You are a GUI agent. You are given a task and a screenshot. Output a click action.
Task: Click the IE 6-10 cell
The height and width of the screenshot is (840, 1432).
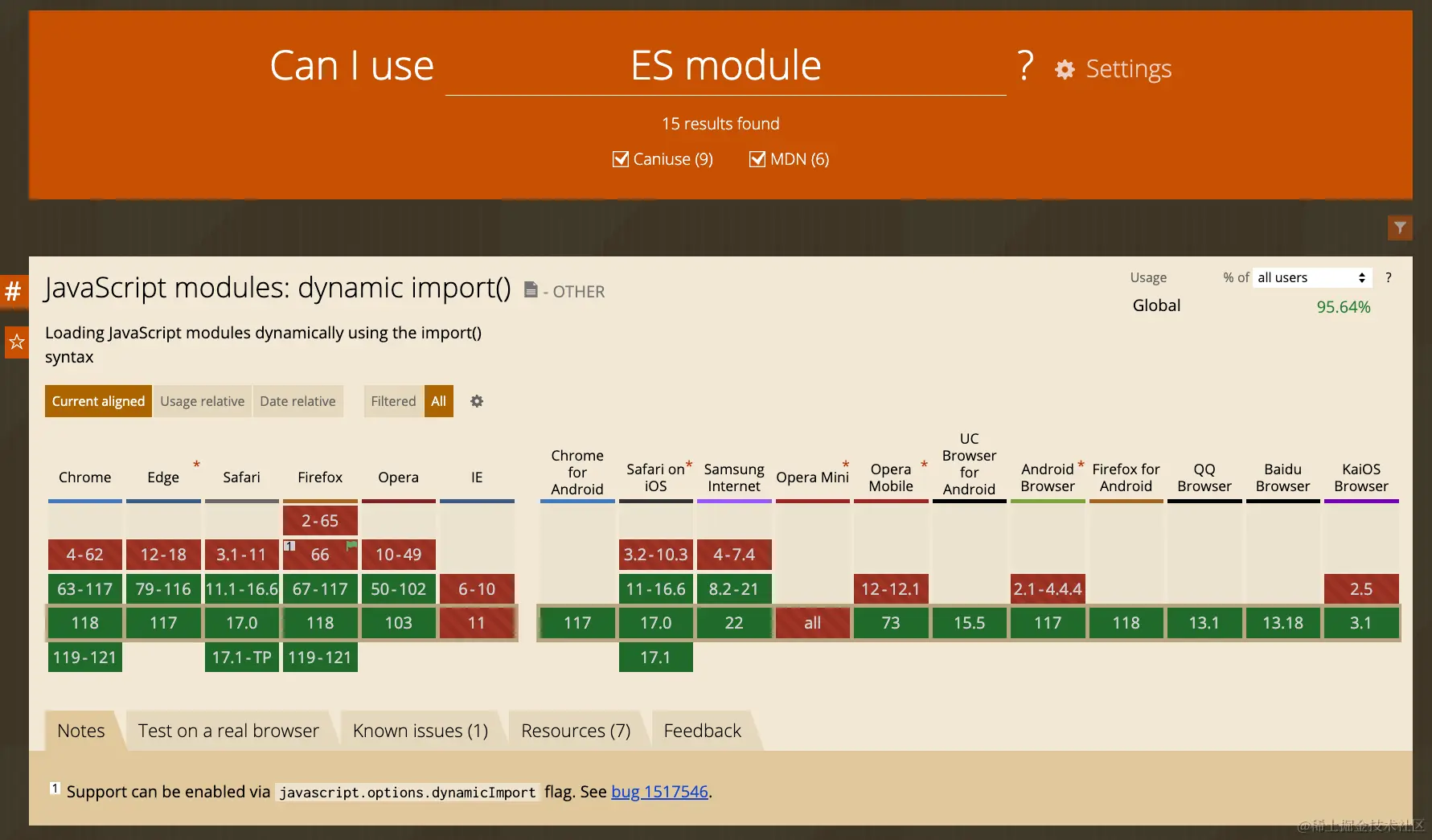pos(477,589)
